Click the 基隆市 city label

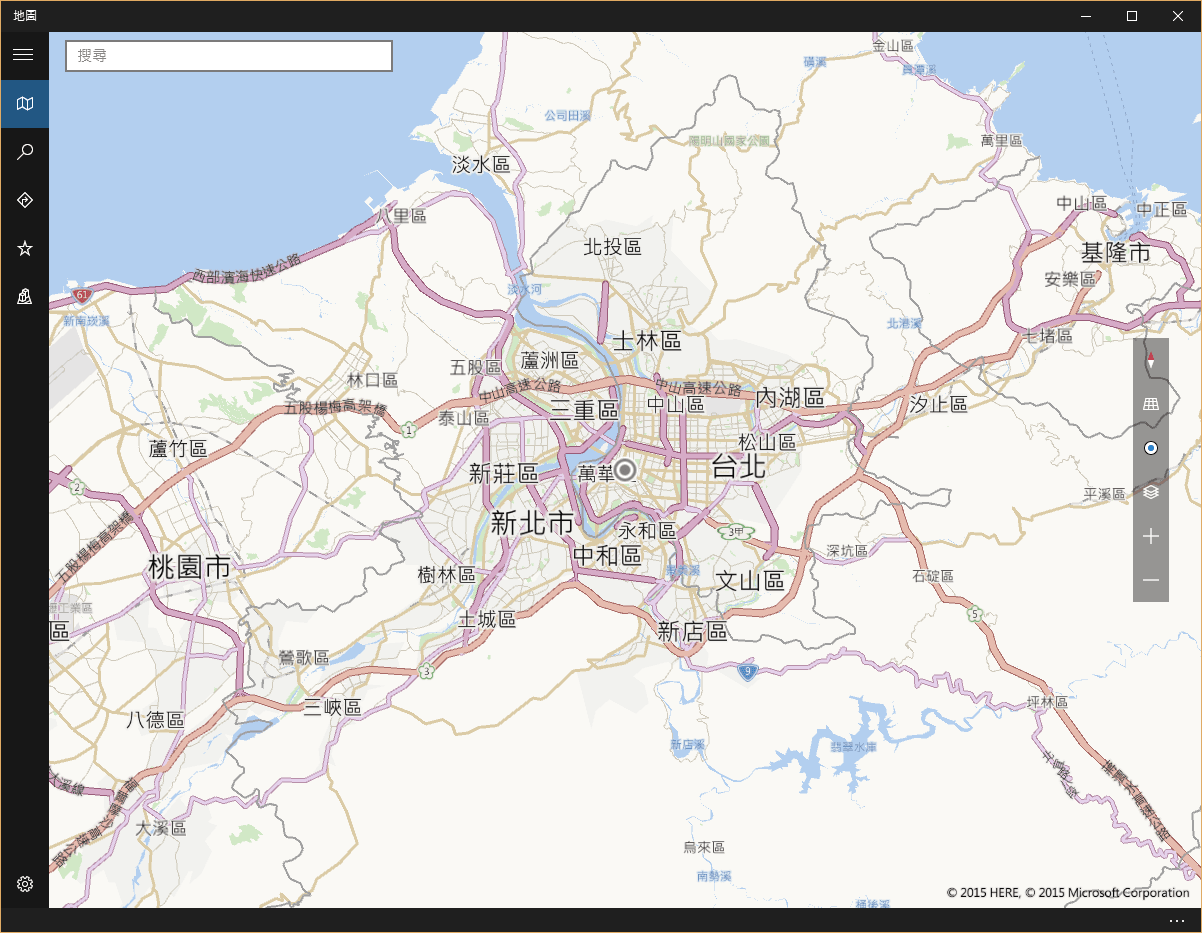[1115, 252]
